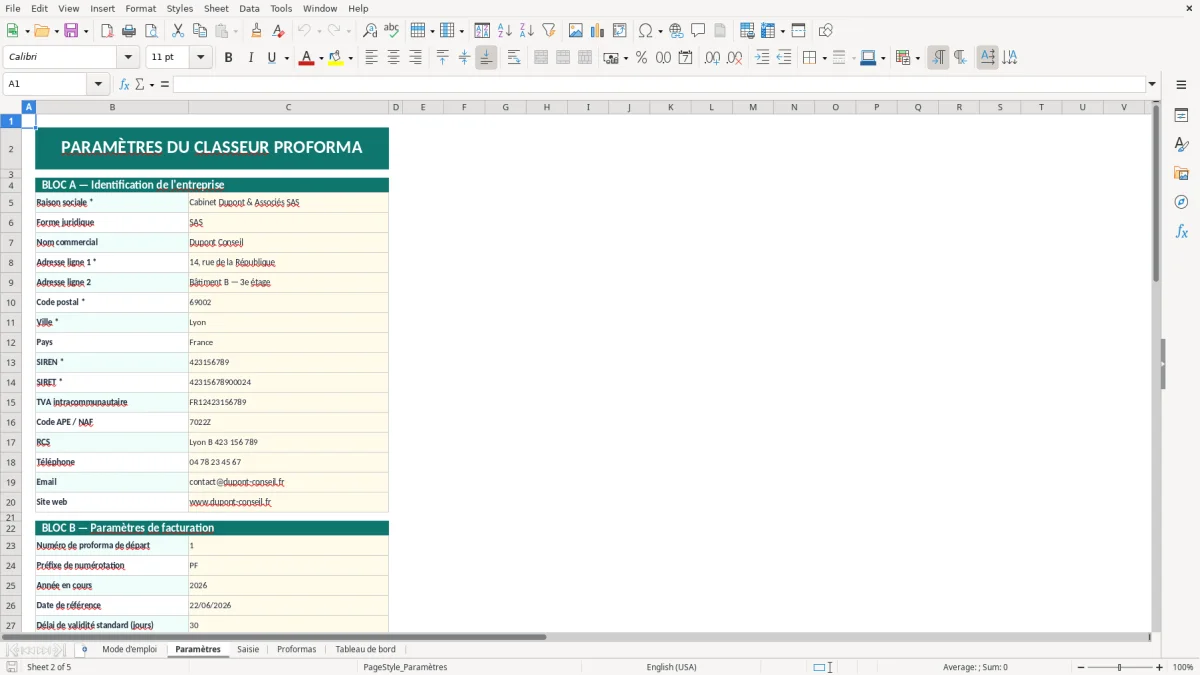This screenshot has width=1200, height=675.
Task: Open a file with the folder icon
Action: click(x=41, y=31)
